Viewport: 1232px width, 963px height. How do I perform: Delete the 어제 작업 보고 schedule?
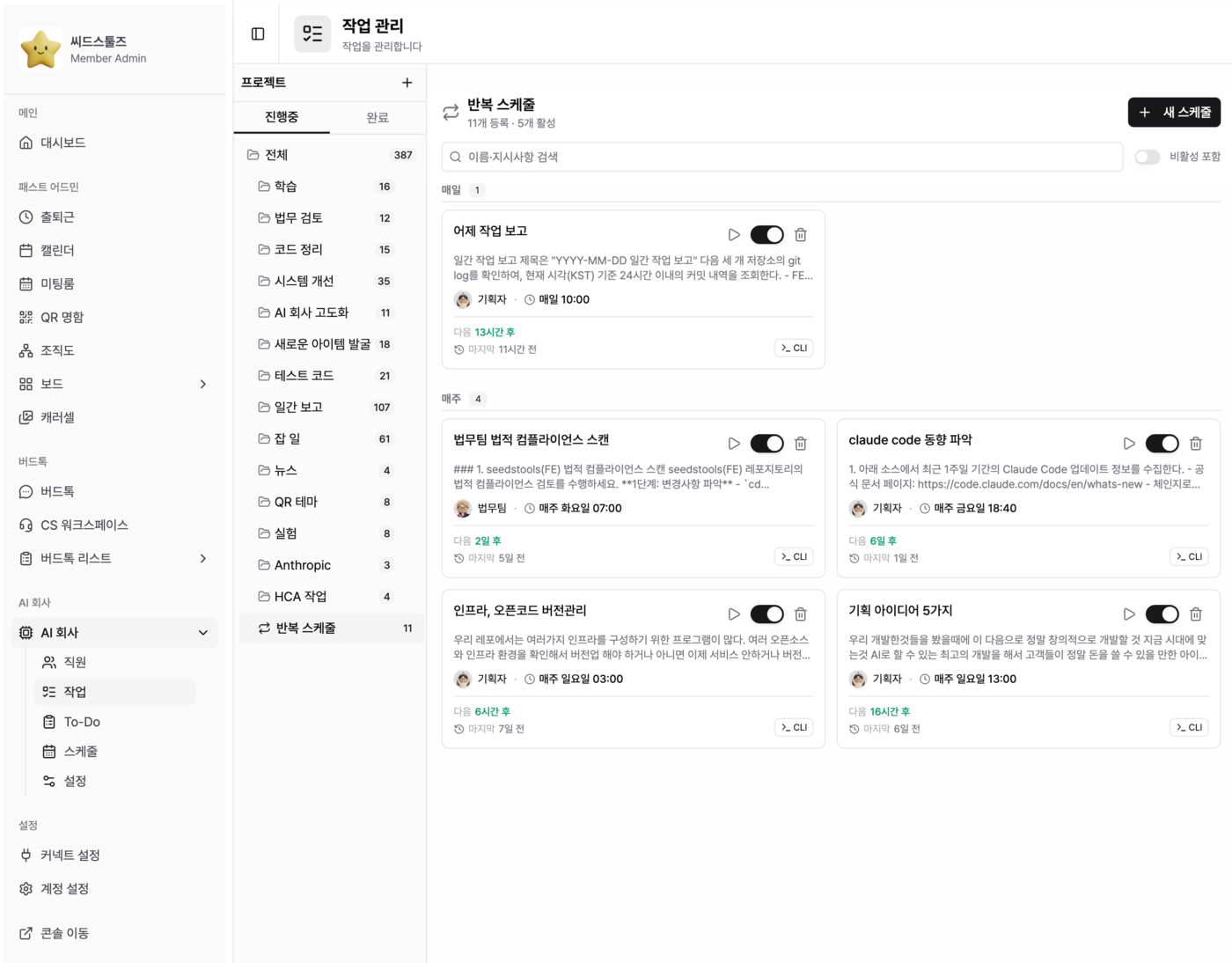point(801,235)
